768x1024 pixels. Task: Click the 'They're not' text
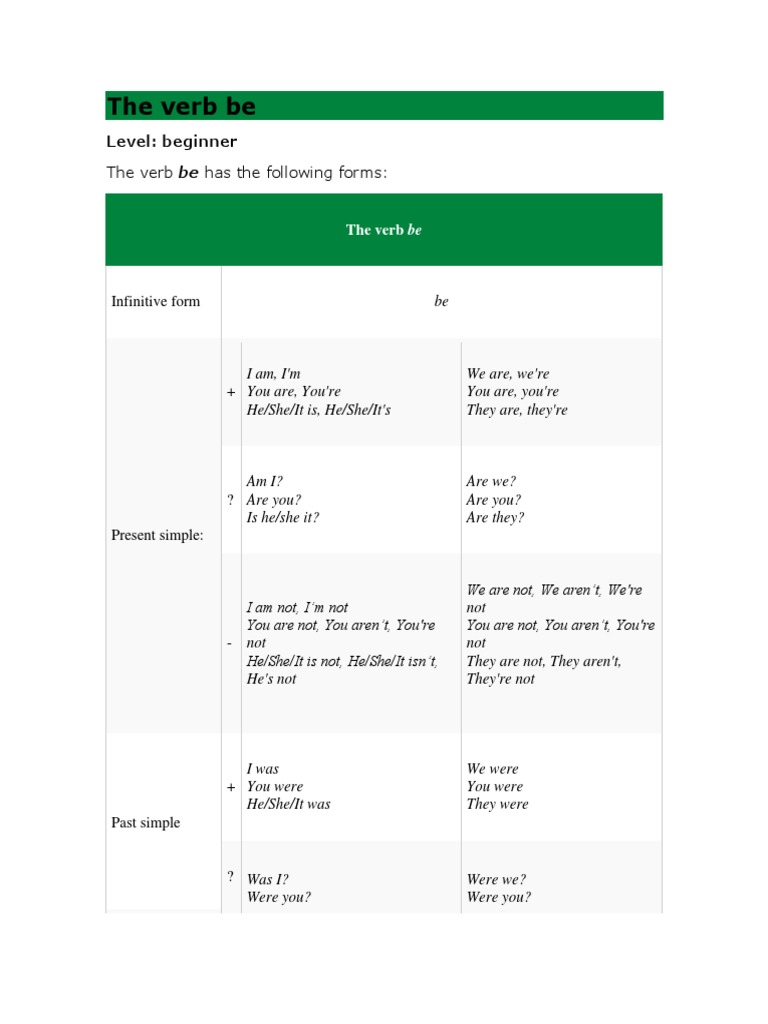pyautogui.click(x=500, y=679)
